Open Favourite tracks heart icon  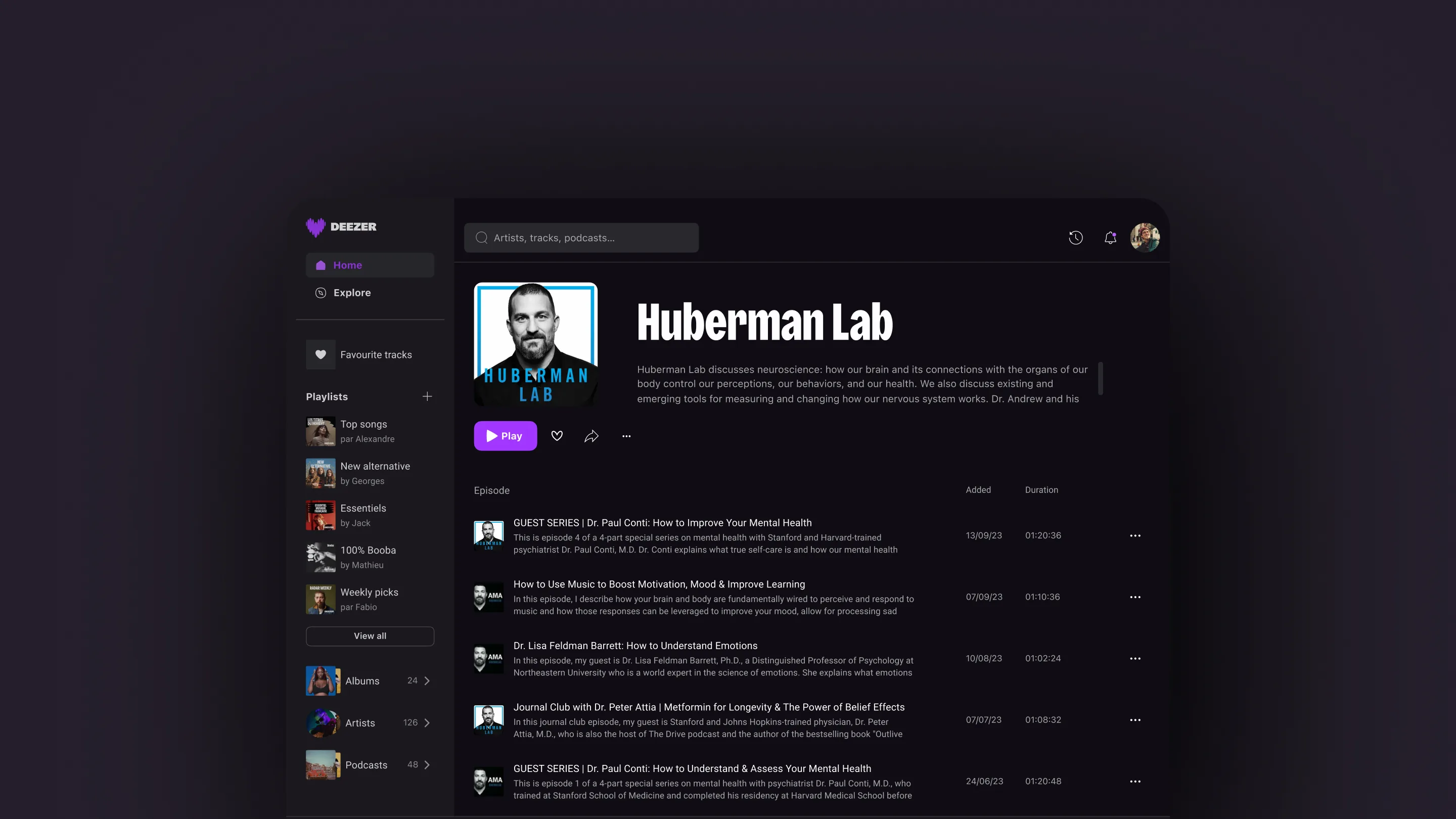321,354
